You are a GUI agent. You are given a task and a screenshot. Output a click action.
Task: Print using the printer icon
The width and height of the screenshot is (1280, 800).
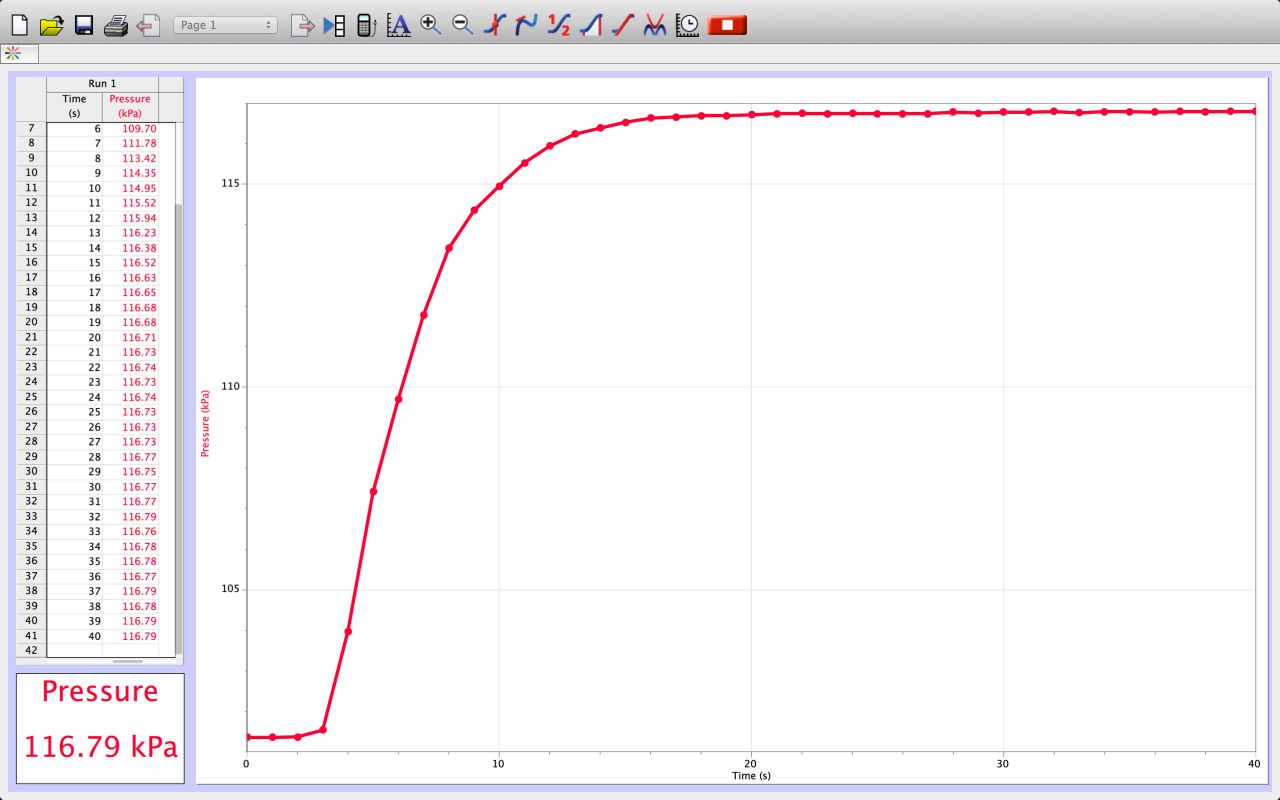pyautogui.click(x=116, y=25)
